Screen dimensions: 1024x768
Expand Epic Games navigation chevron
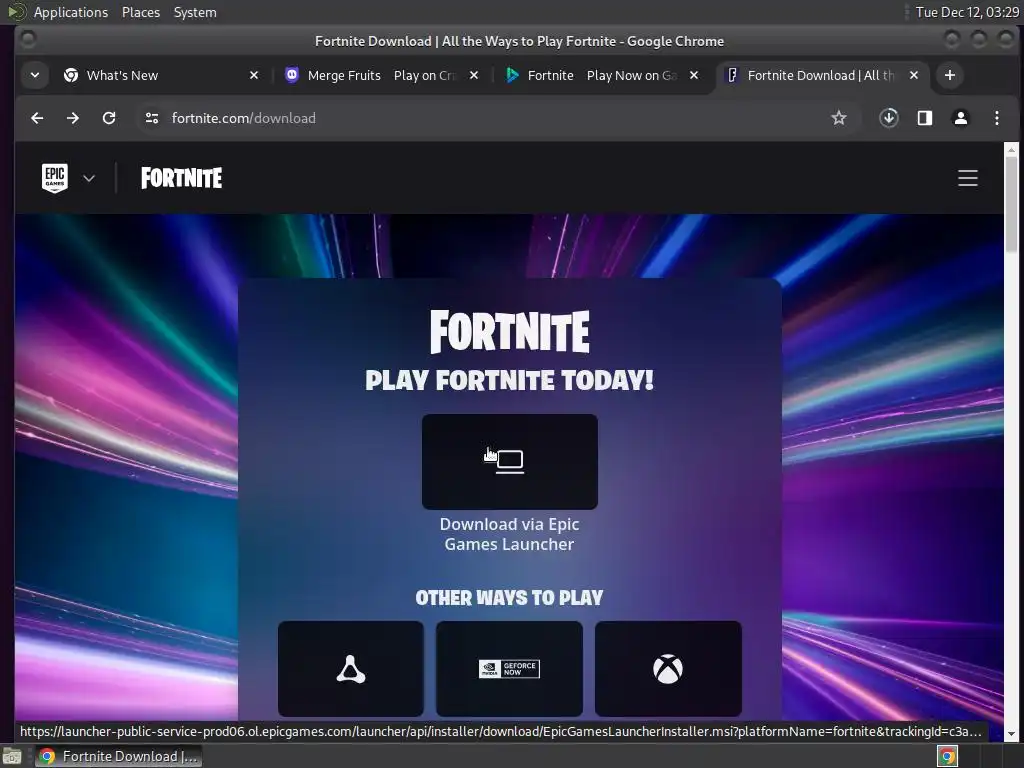89,178
